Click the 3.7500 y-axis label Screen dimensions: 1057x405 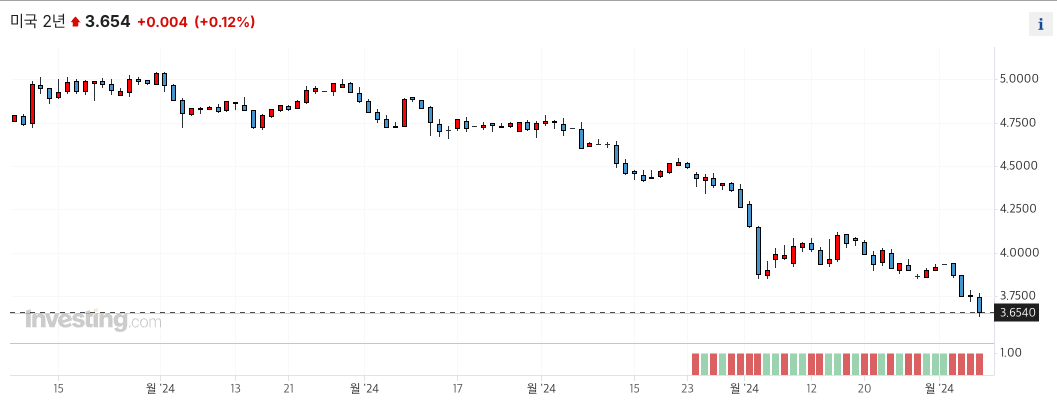click(x=1021, y=296)
